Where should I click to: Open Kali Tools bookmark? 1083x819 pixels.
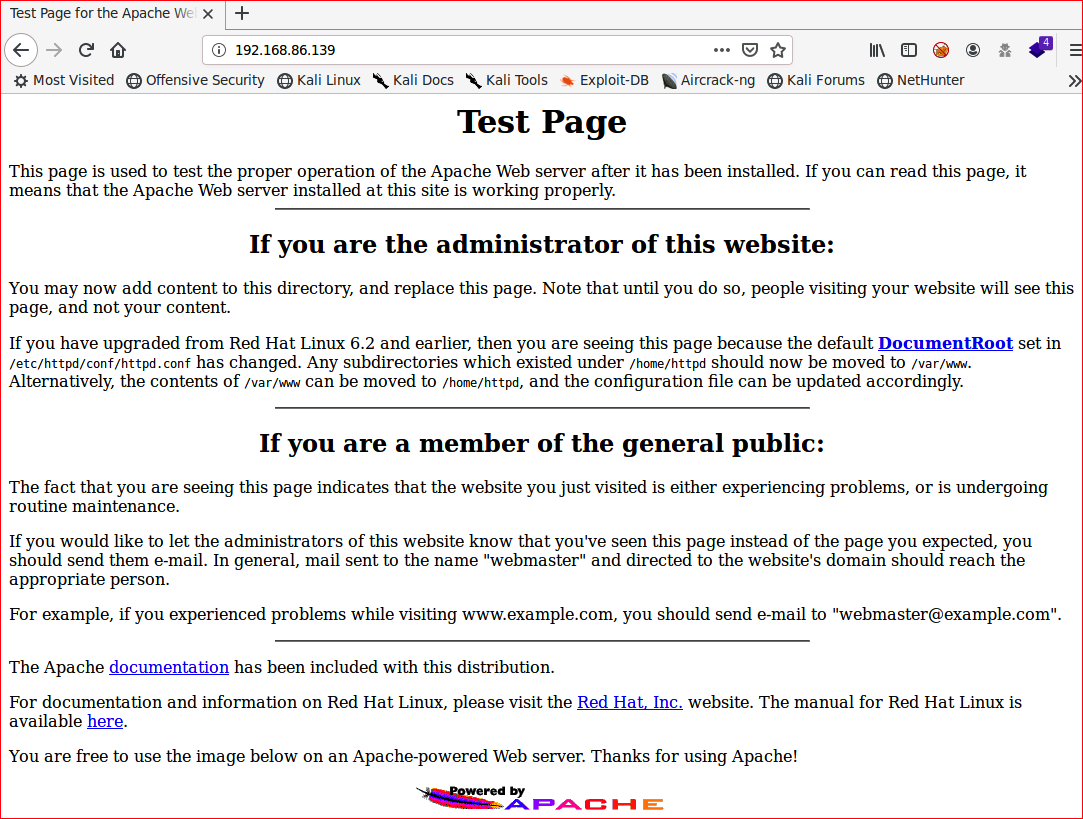pos(507,80)
